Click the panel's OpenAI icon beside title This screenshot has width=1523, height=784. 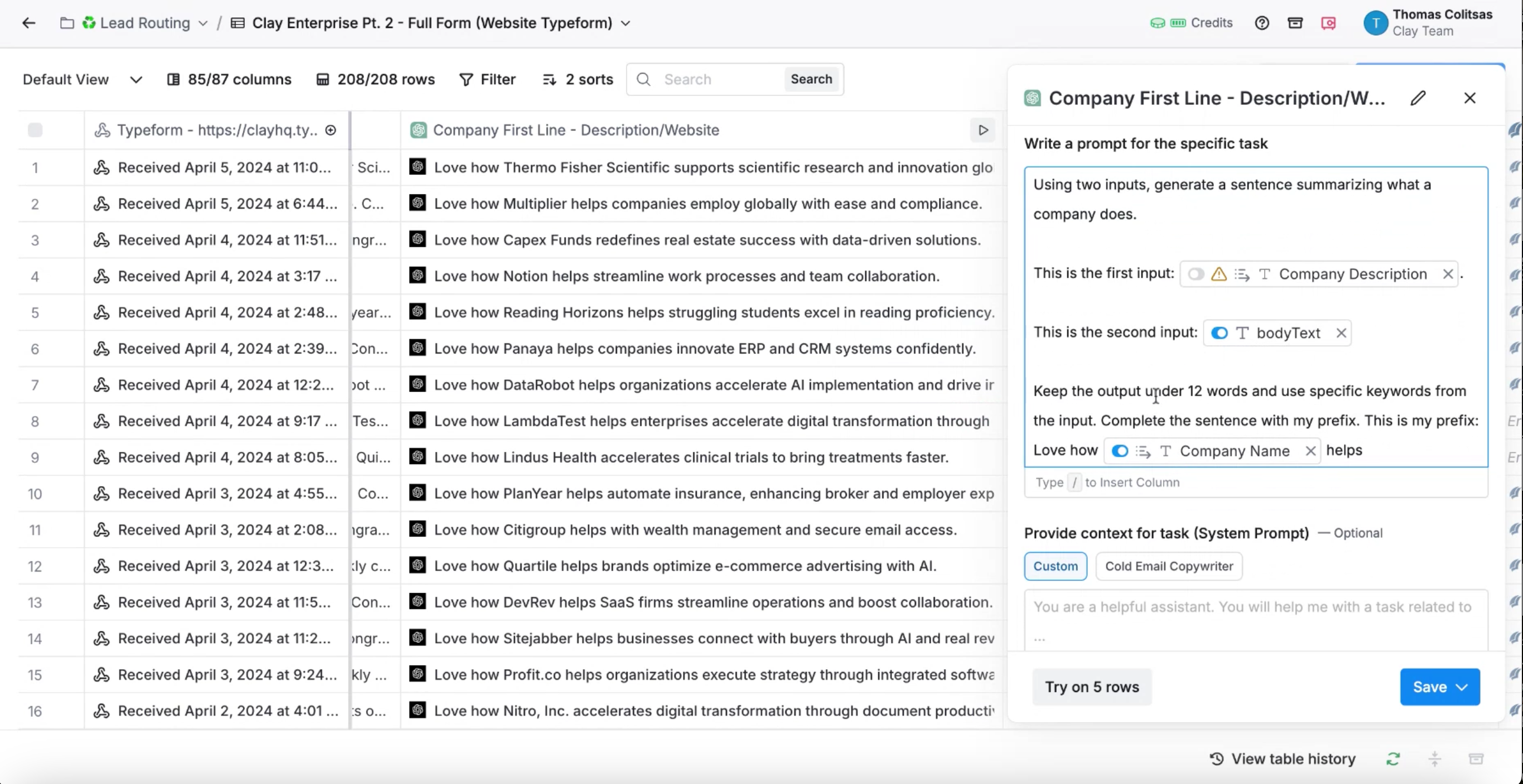[x=1032, y=98]
